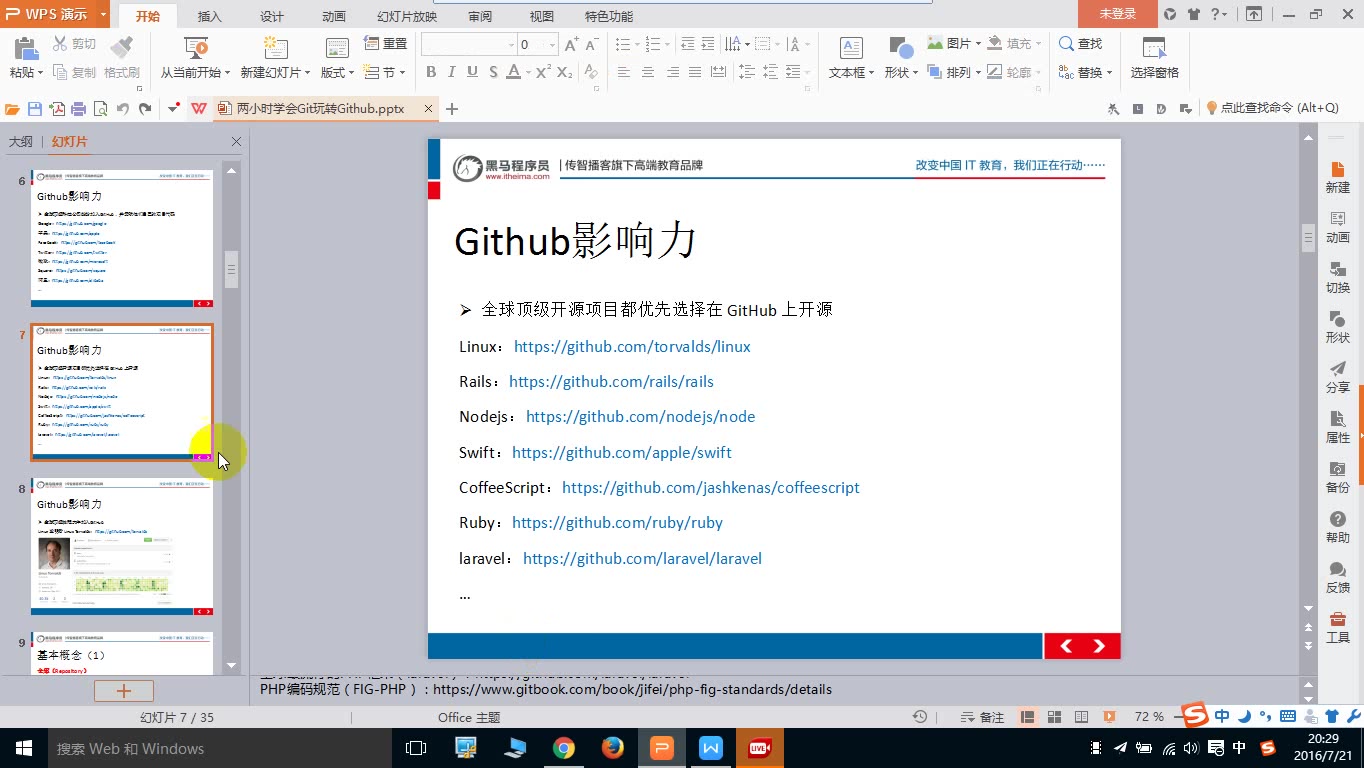Open the Design (设计) tab
The height and width of the screenshot is (768, 1364).
[271, 16]
